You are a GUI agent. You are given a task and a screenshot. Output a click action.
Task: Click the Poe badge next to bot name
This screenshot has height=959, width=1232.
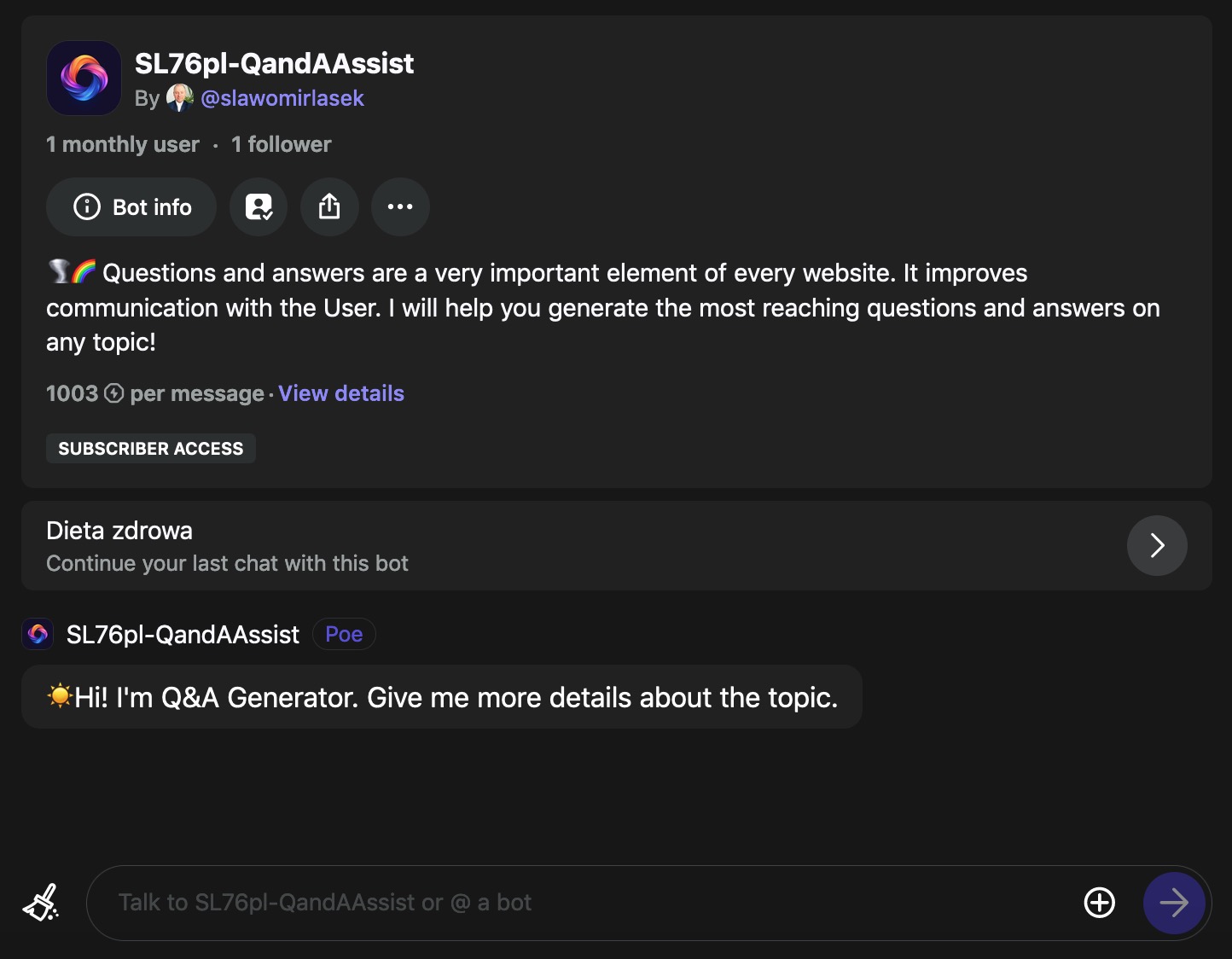344,634
